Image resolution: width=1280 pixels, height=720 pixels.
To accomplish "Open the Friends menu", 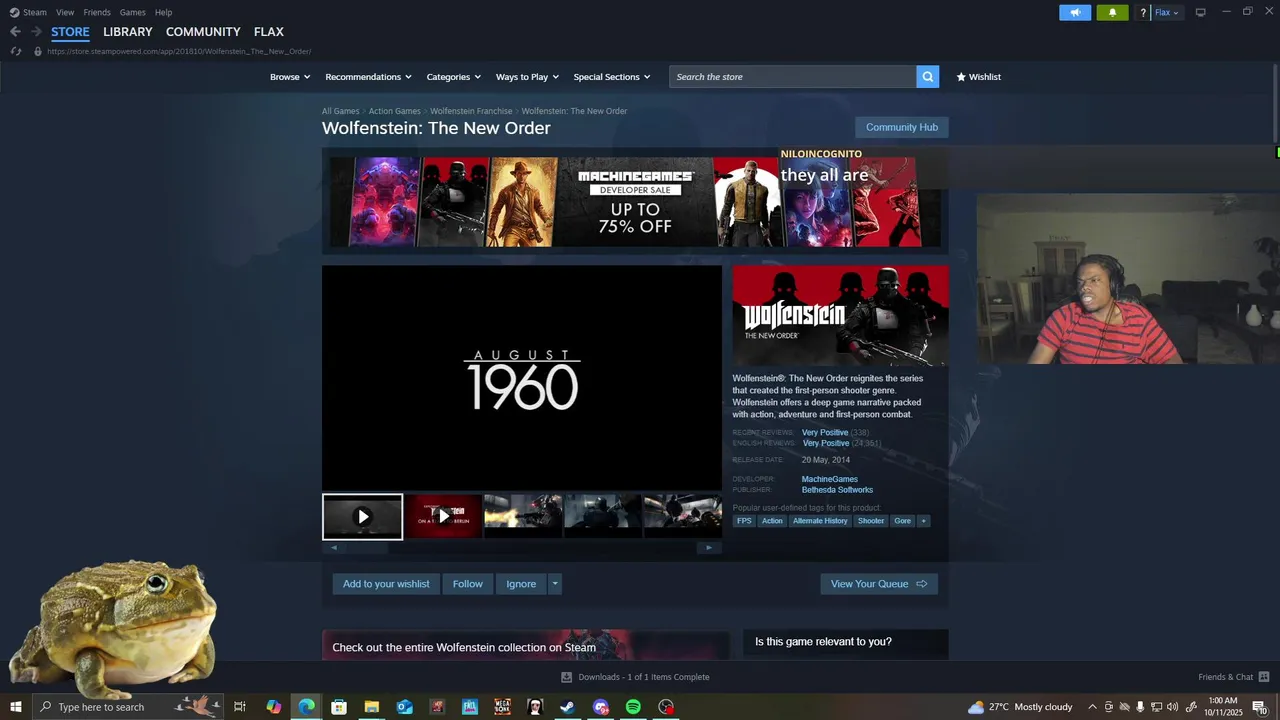I will (97, 12).
